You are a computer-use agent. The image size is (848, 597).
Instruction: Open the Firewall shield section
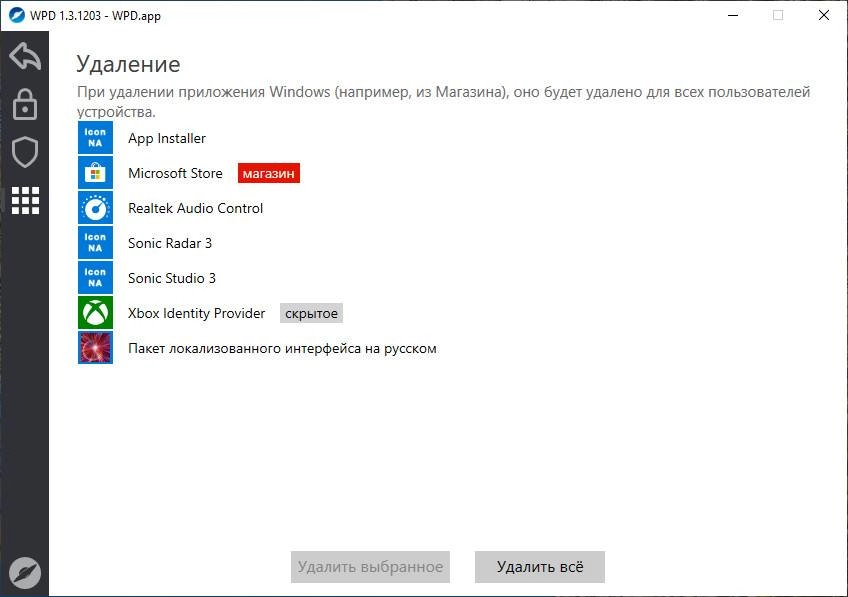(x=25, y=152)
